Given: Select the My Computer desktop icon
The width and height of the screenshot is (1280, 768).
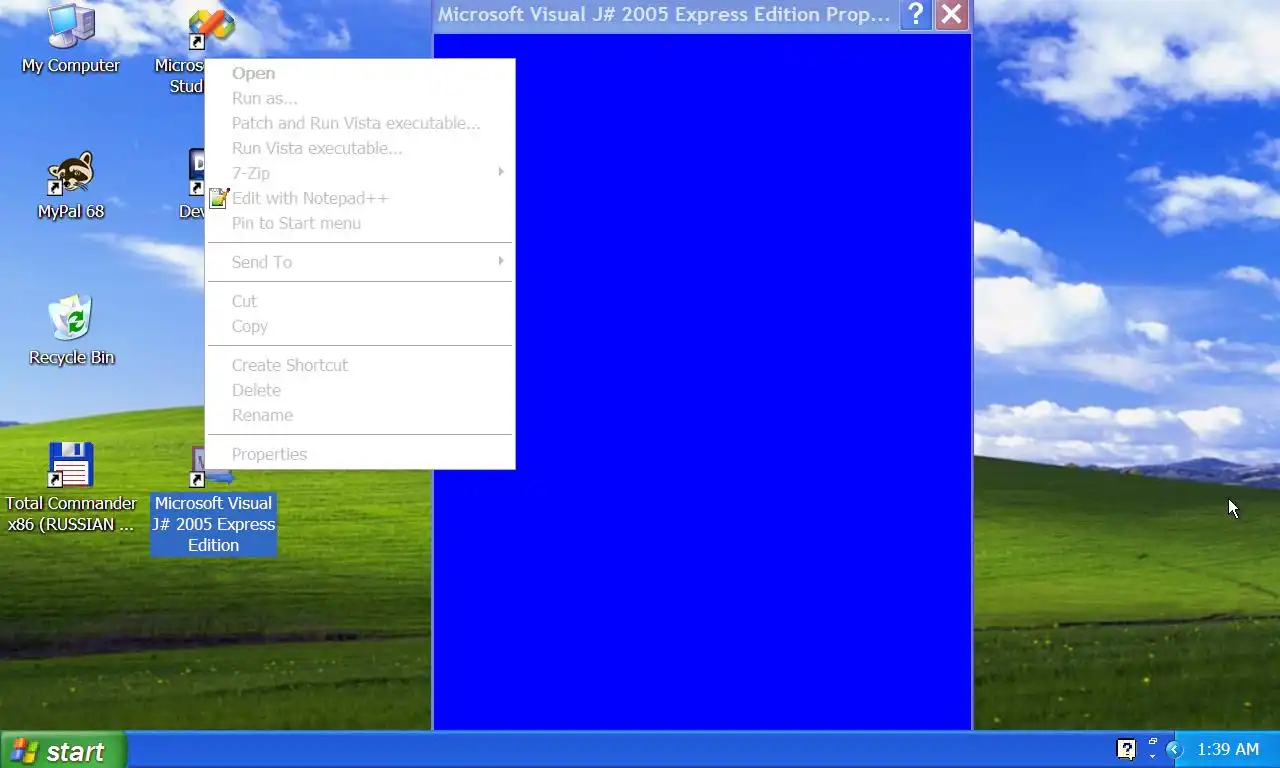Looking at the screenshot, I should tap(71, 40).
